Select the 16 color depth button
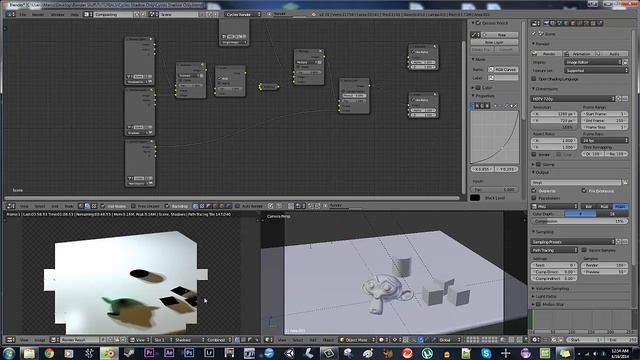640x360 pixels. coord(612,214)
